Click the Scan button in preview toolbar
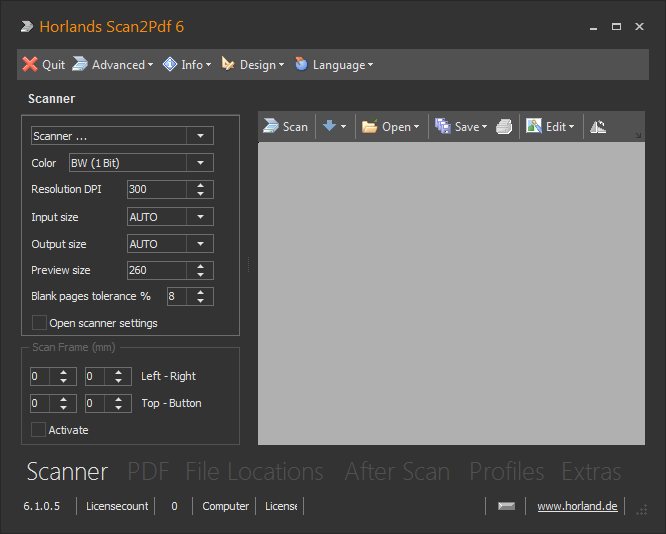Viewport: 666px width, 534px height. 285,127
